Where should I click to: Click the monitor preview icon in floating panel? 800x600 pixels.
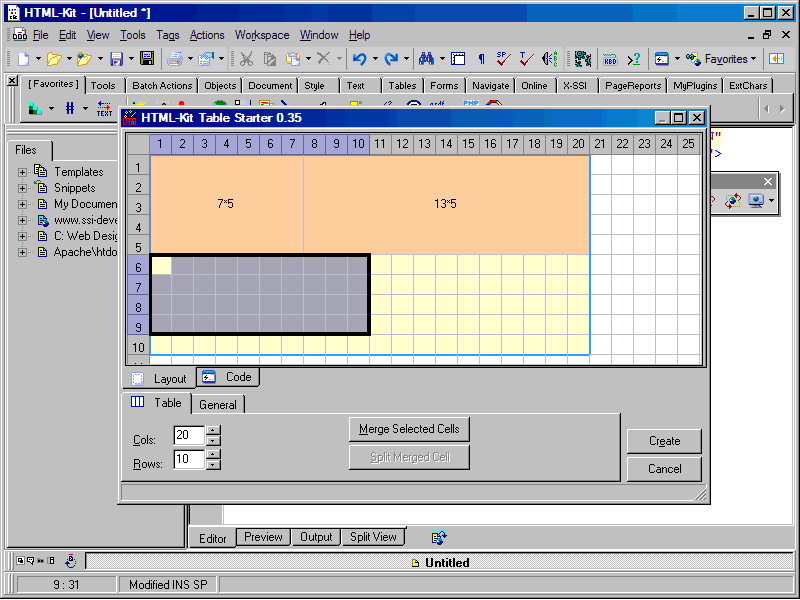[756, 201]
